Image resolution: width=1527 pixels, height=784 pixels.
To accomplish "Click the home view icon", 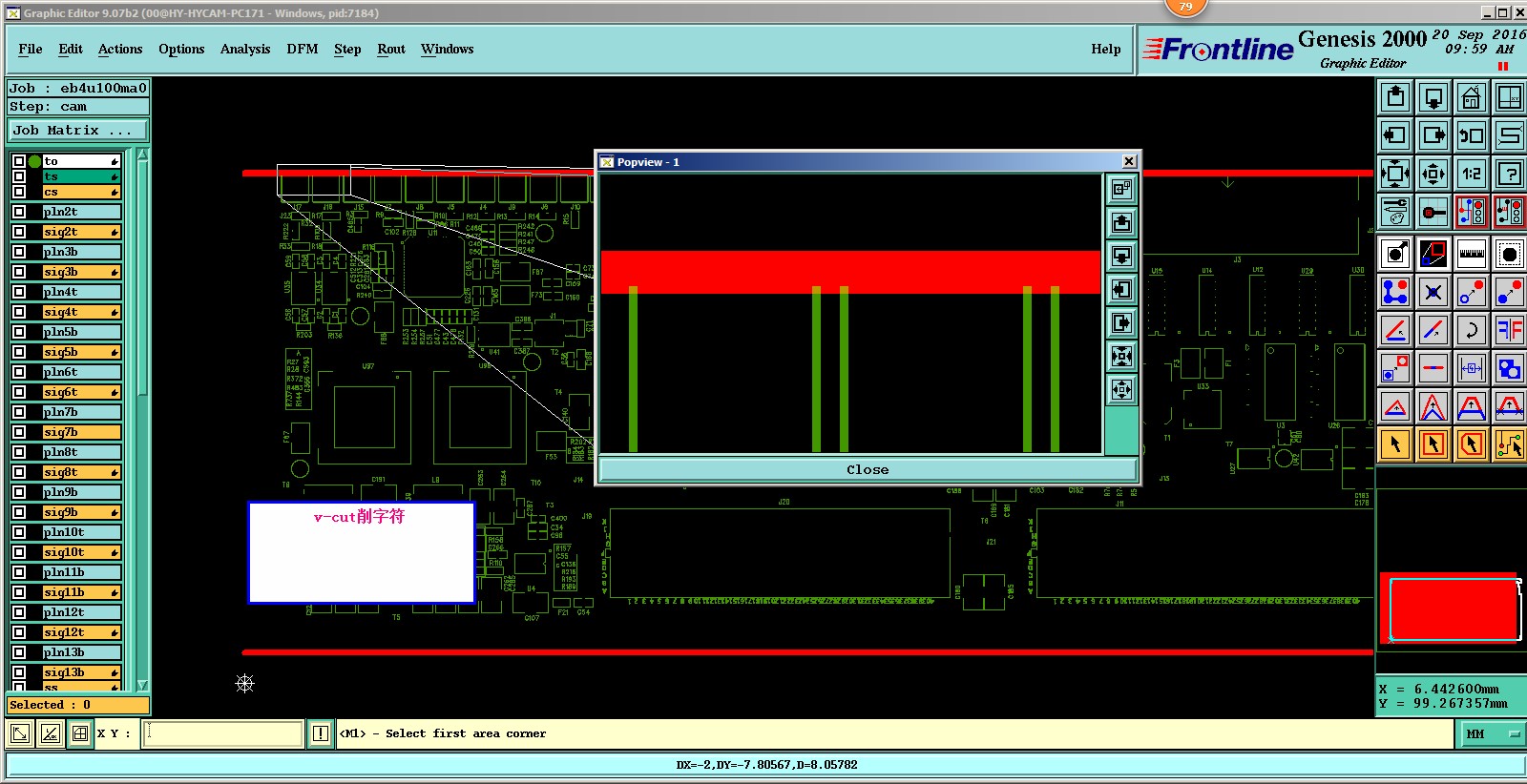I will click(x=1471, y=97).
